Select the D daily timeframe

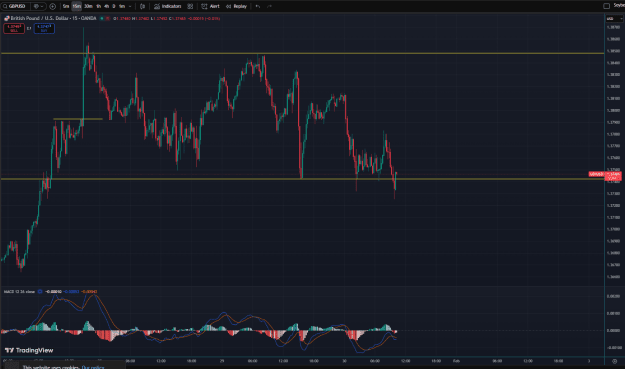[114, 6]
